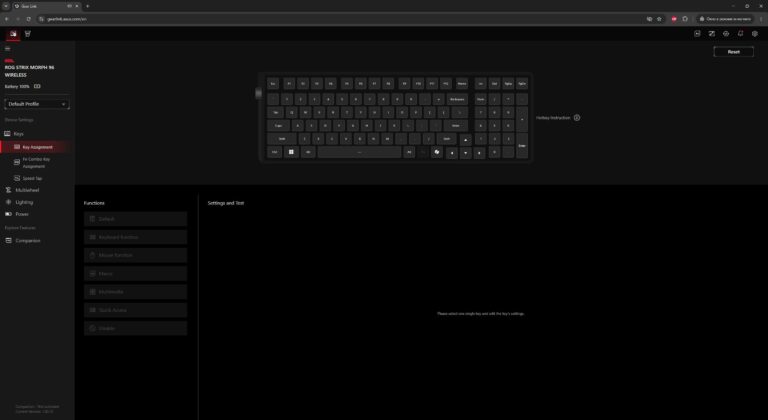768x420 pixels.
Task: Open the browser extensions puzzle icon
Action: [x=685, y=19]
